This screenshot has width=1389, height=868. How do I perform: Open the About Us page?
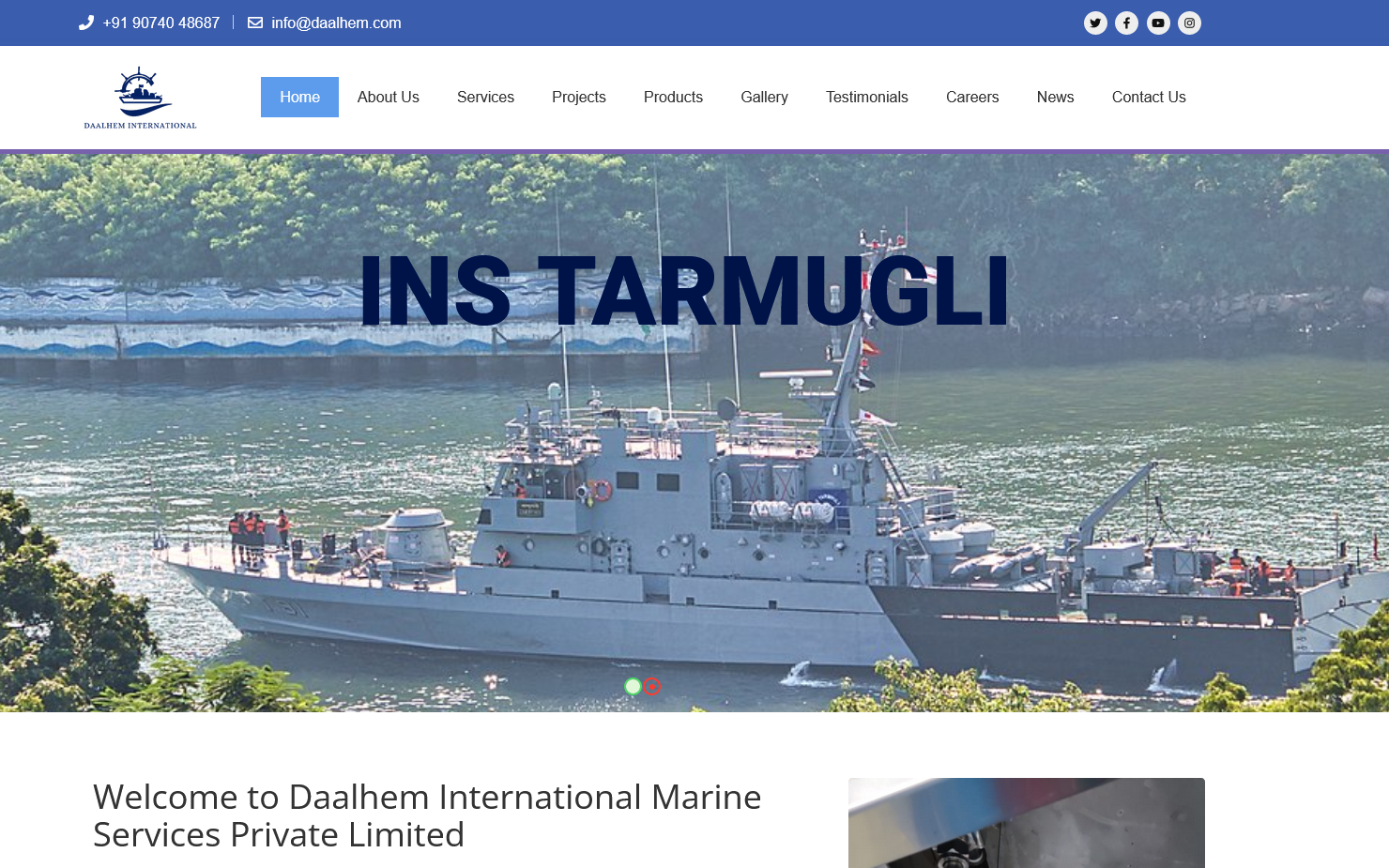389,97
